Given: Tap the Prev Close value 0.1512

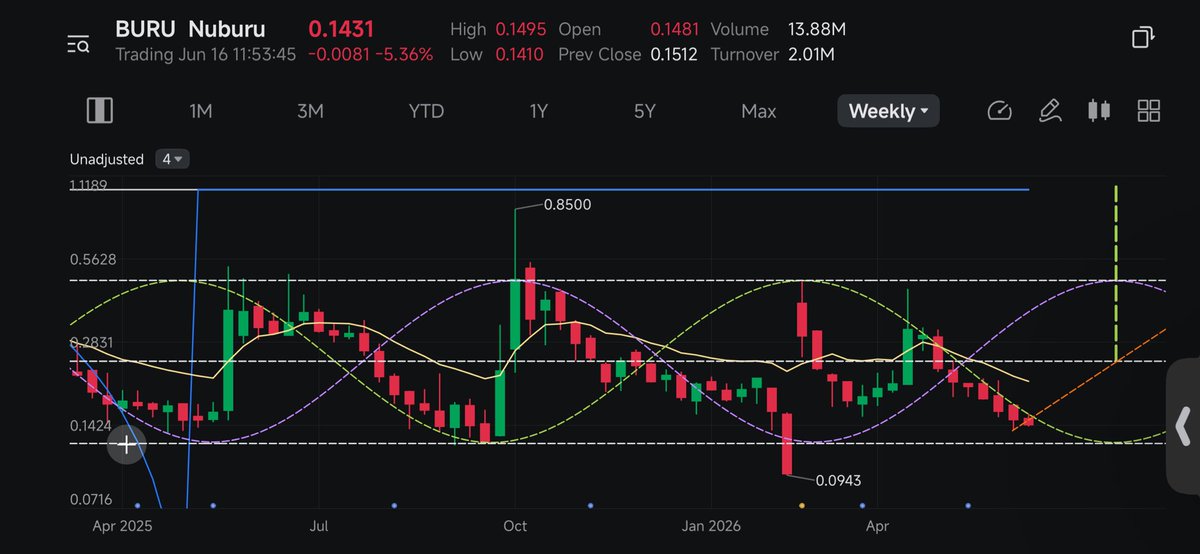Looking at the screenshot, I should pyautogui.click(x=674, y=54).
